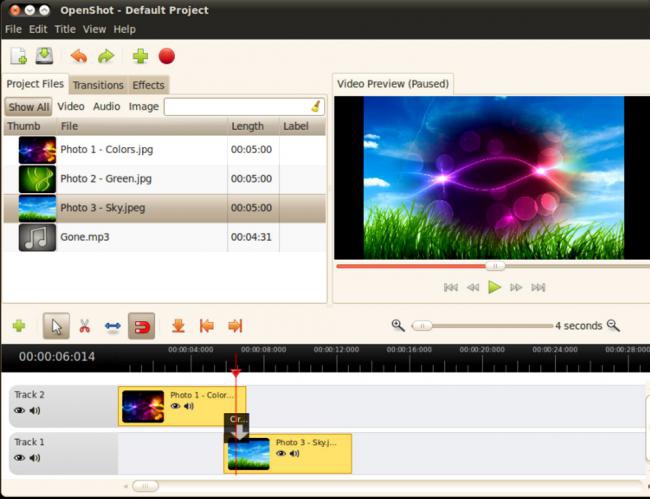Filter project files by Image
The image size is (650, 499).
pos(143,107)
